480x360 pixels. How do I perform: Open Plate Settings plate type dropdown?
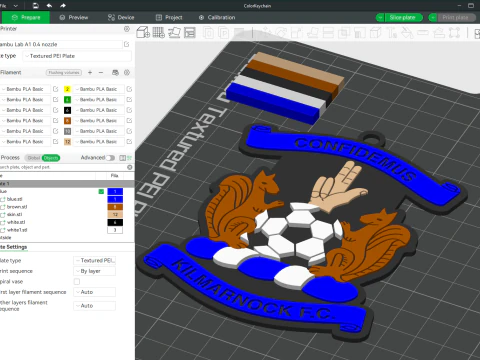coord(94,260)
